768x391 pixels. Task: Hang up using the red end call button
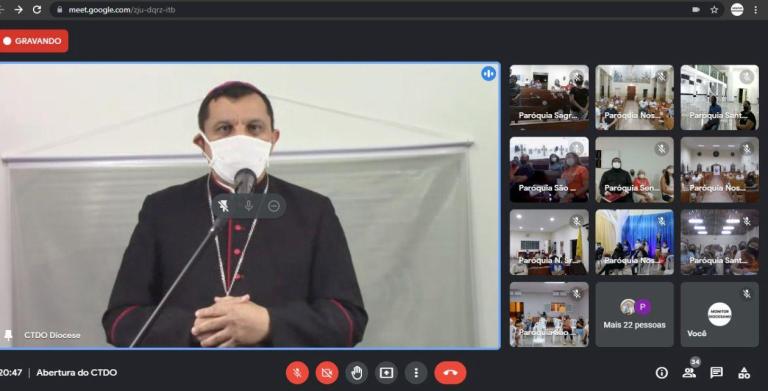click(x=450, y=373)
